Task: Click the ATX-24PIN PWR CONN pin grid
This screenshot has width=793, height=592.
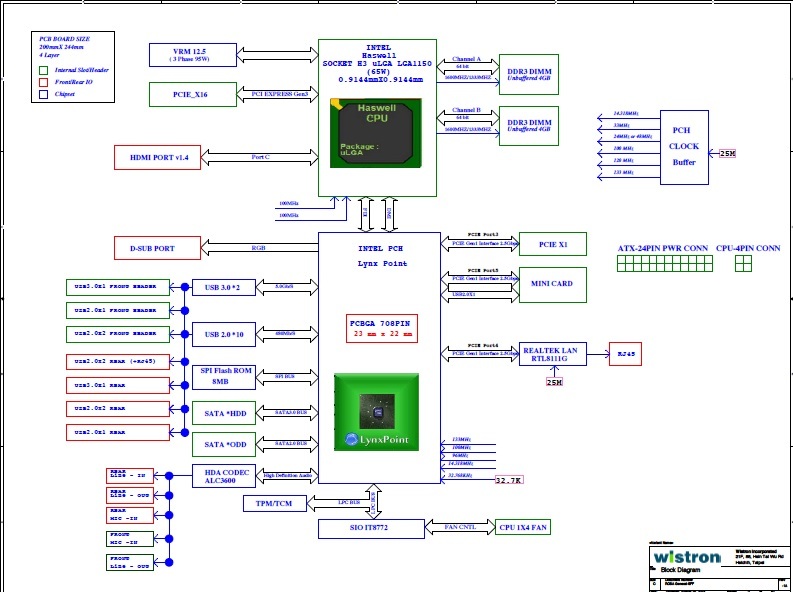Action: point(665,263)
